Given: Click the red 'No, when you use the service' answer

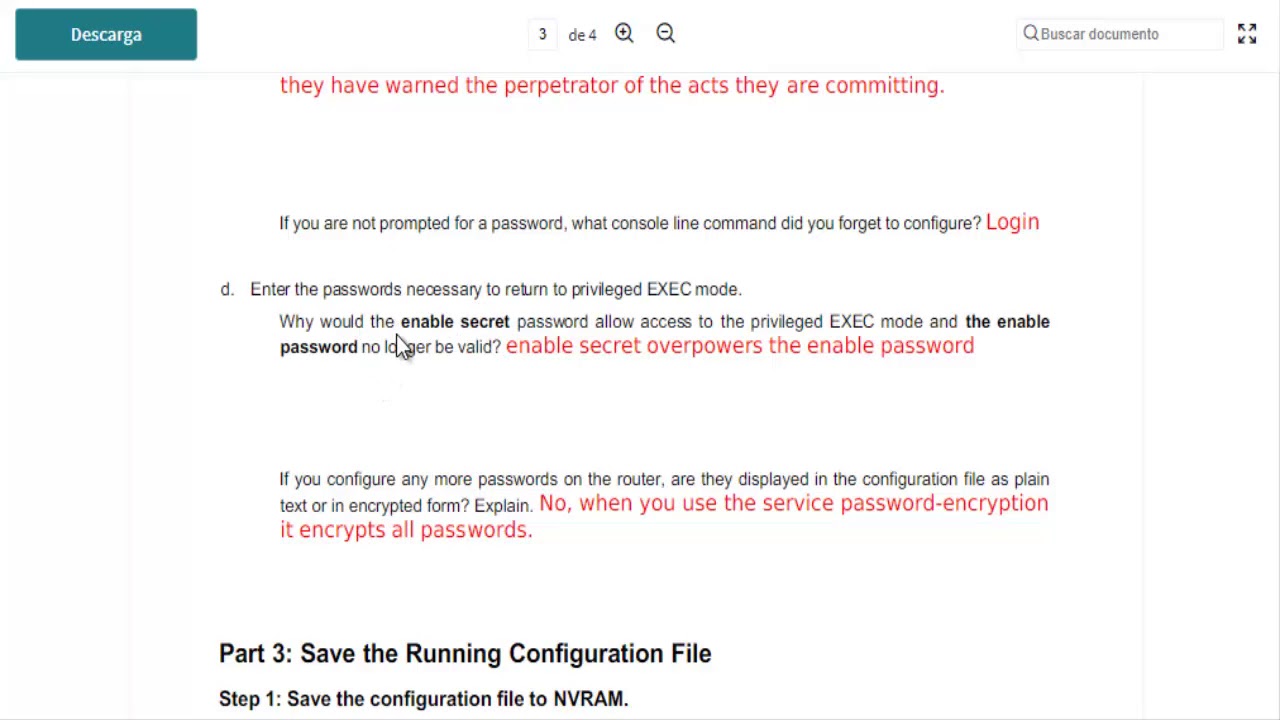Looking at the screenshot, I should [793, 503].
